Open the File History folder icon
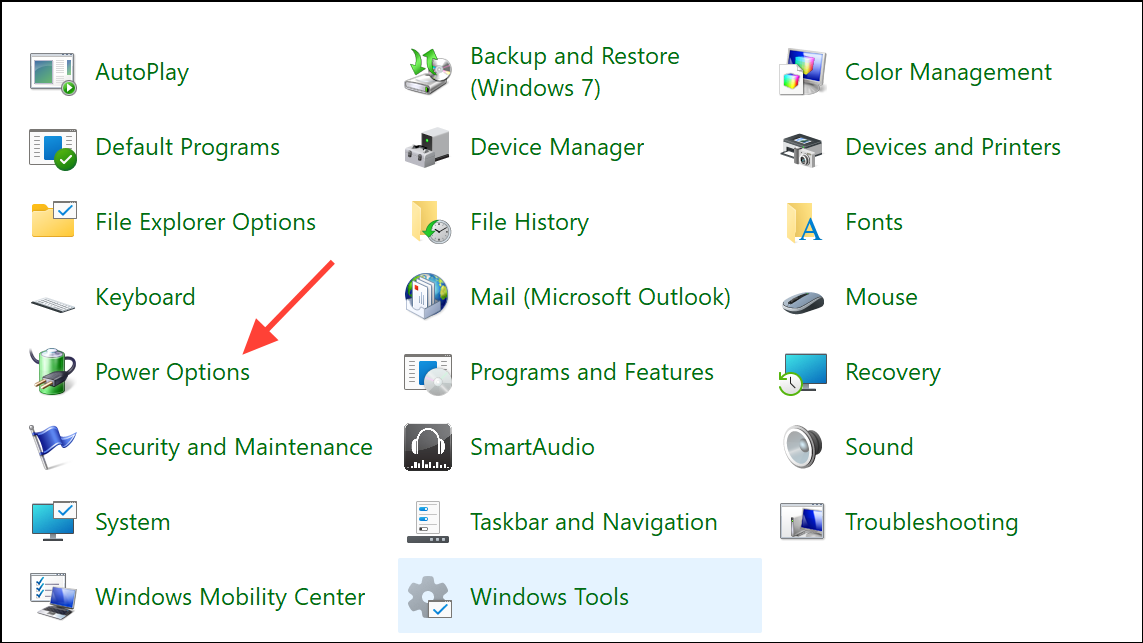This screenshot has width=1143, height=643. coord(428,223)
